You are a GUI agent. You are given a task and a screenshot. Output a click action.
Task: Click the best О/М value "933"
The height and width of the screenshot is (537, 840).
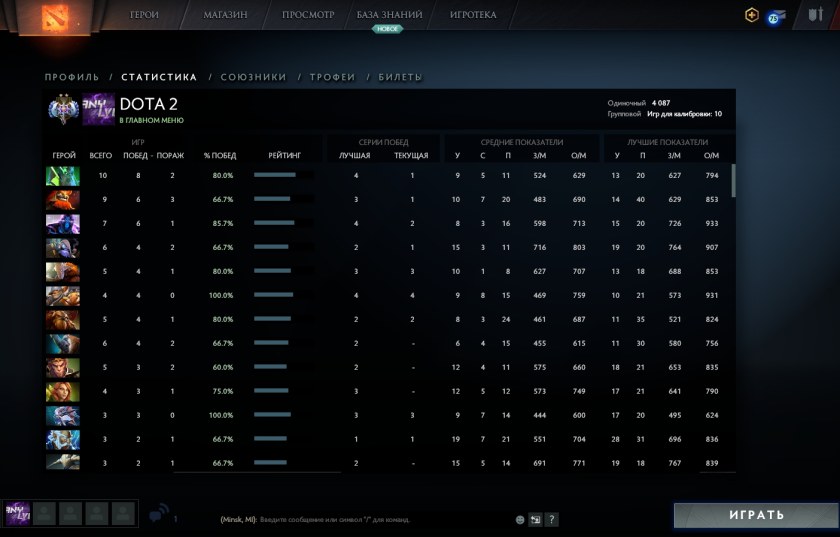pyautogui.click(x=711, y=223)
